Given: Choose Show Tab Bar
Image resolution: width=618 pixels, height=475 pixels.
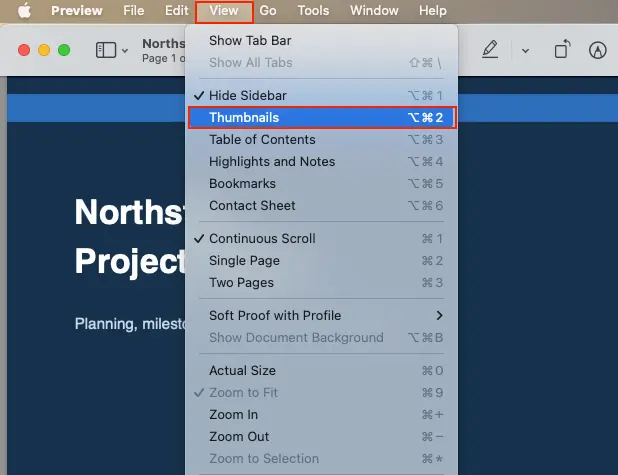Looking at the screenshot, I should click(x=321, y=41).
